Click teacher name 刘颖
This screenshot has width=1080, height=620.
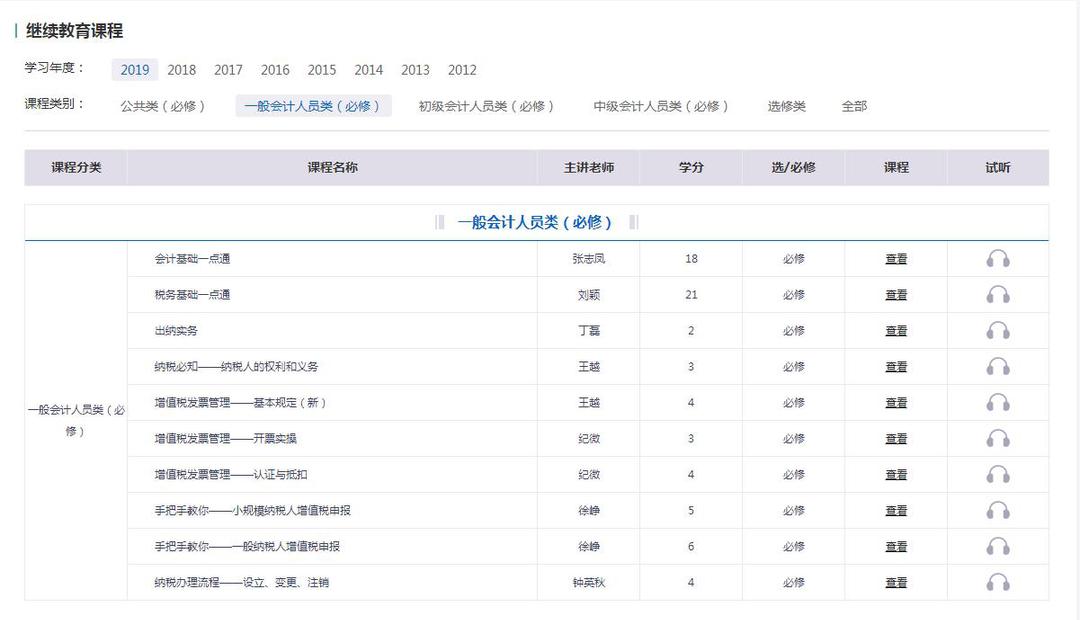pos(589,295)
